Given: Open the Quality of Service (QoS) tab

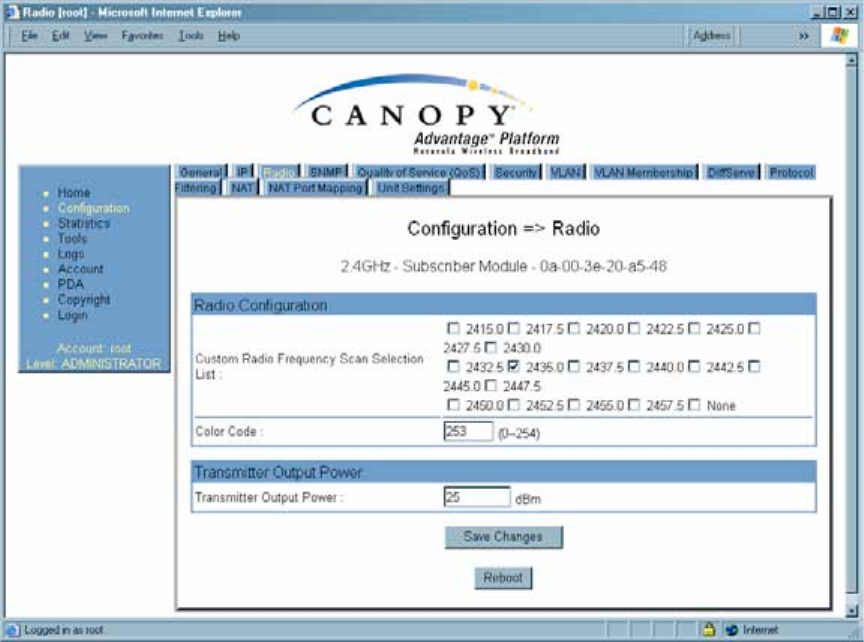Looking at the screenshot, I should [x=419, y=172].
